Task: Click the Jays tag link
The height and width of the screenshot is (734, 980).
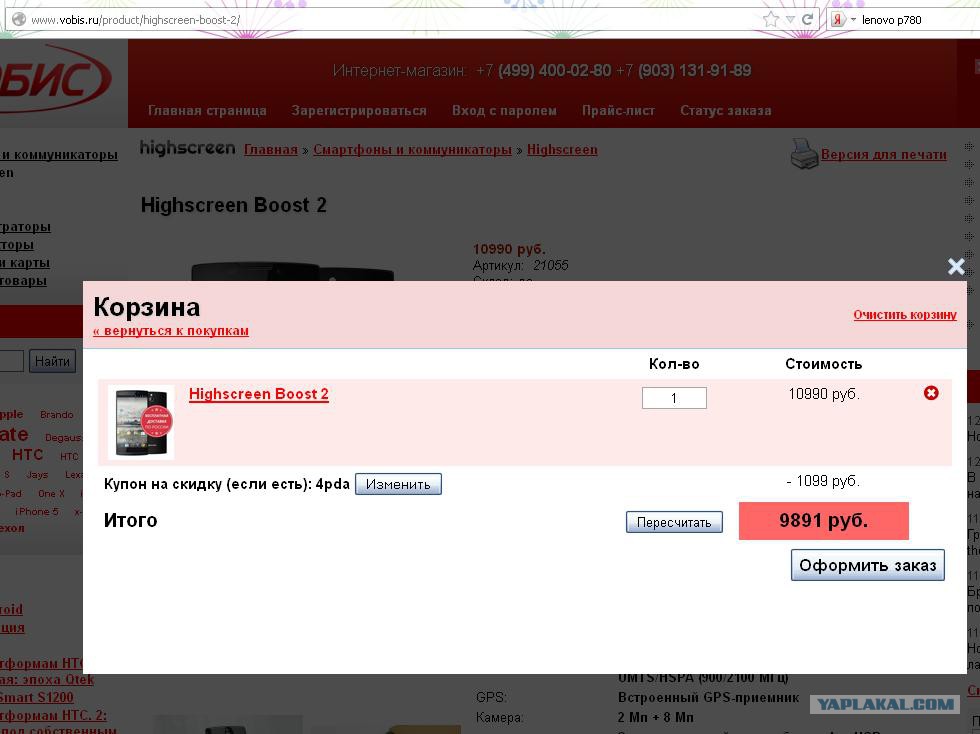Action: 37,475
